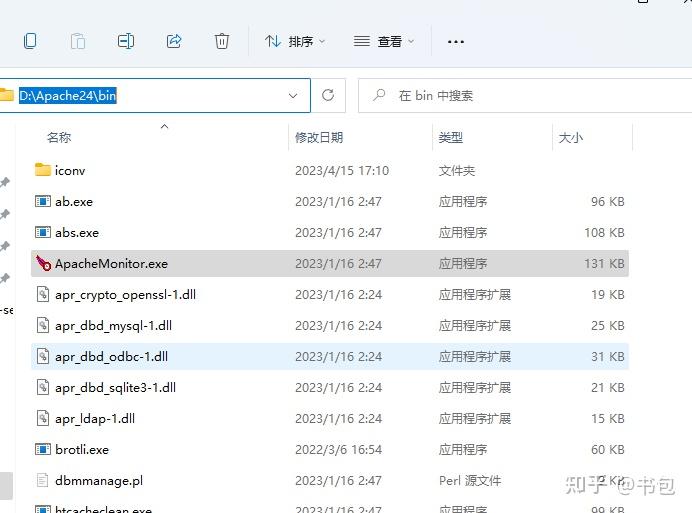Click the iconv folder name
Screen dimensions: 692x513
point(70,170)
